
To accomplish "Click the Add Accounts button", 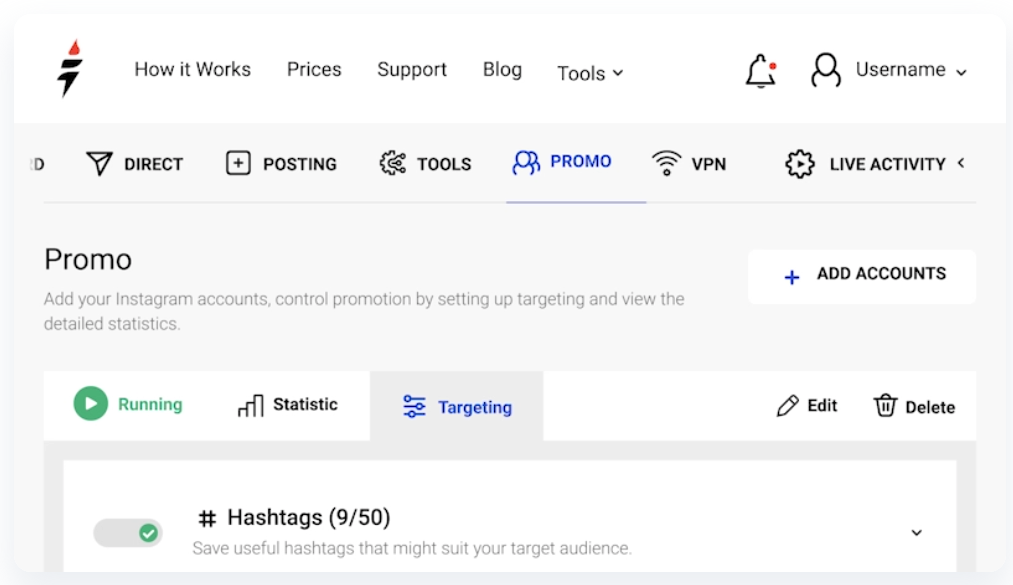I will point(862,275).
